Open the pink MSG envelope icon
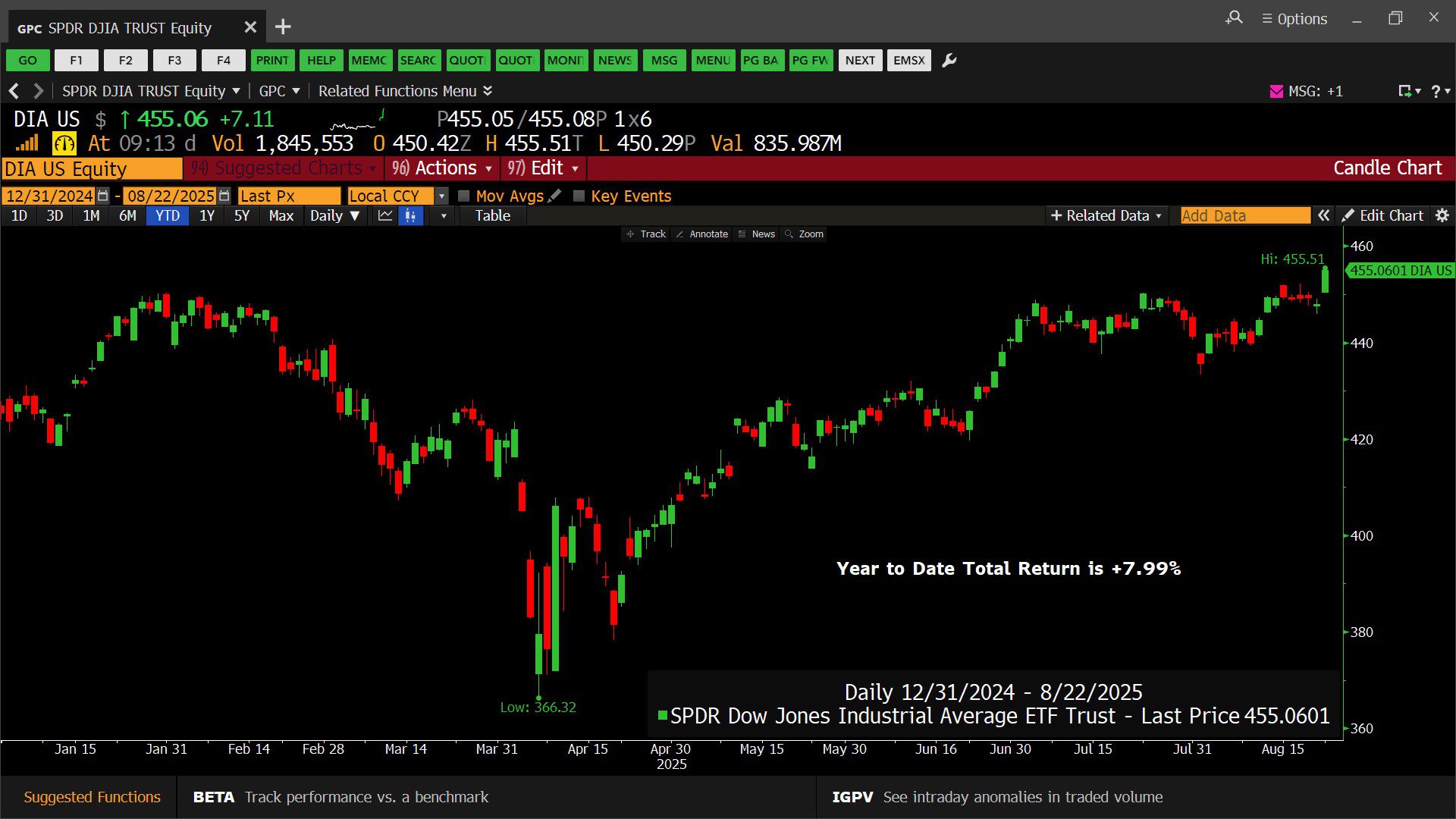Viewport: 1456px width, 819px height. pos(1276,91)
